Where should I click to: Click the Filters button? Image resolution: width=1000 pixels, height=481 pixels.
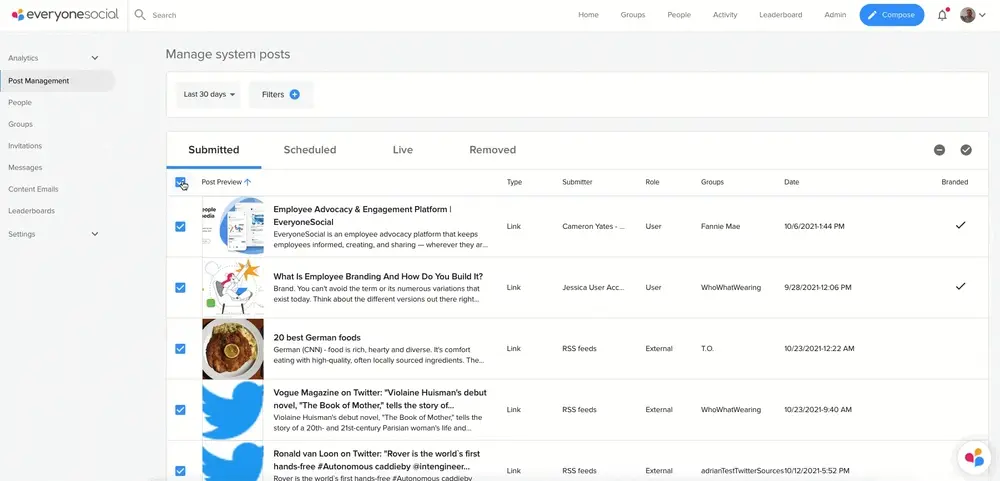pos(281,94)
